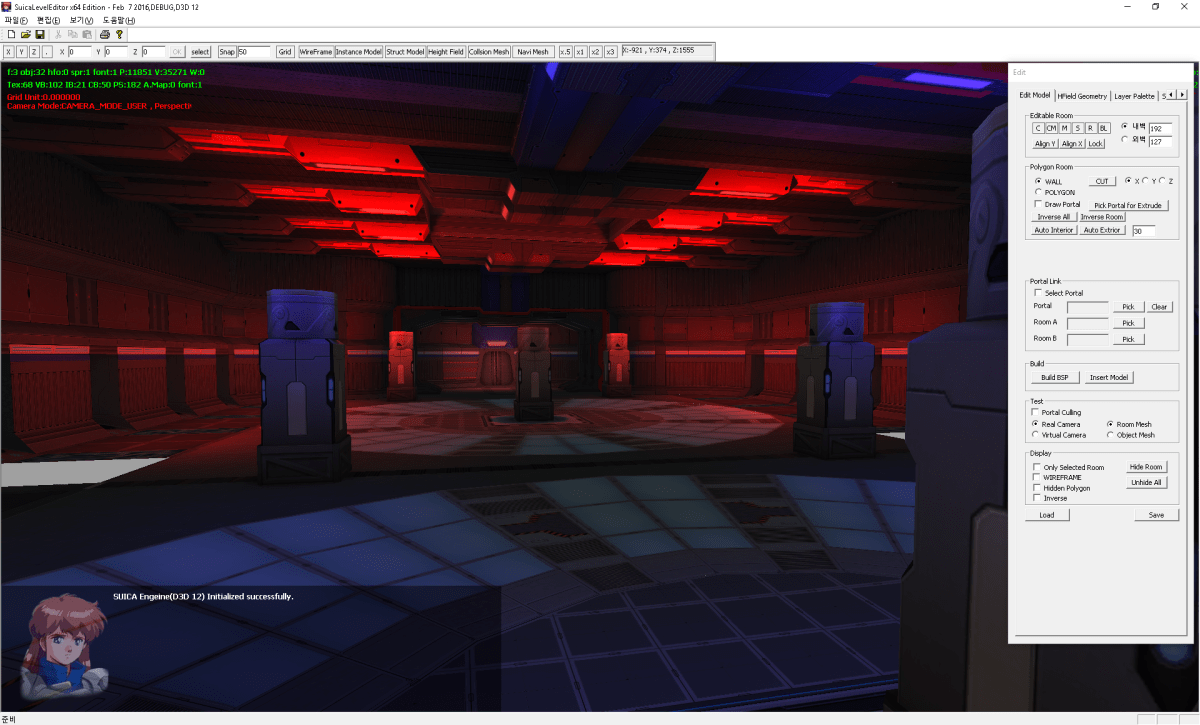Viewport: 1200px width, 725px height.
Task: Enable WireFrame rendering from the toolbar
Action: (315, 51)
